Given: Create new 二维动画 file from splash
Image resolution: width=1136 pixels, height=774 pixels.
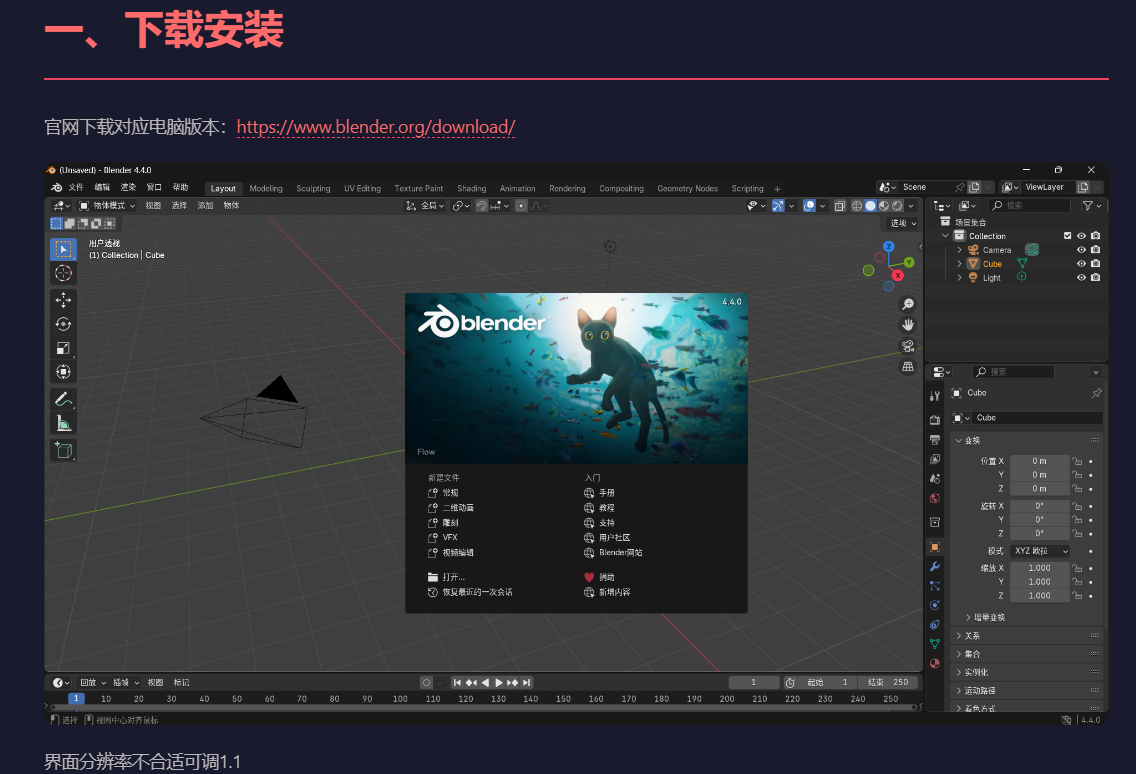Looking at the screenshot, I should [451, 508].
